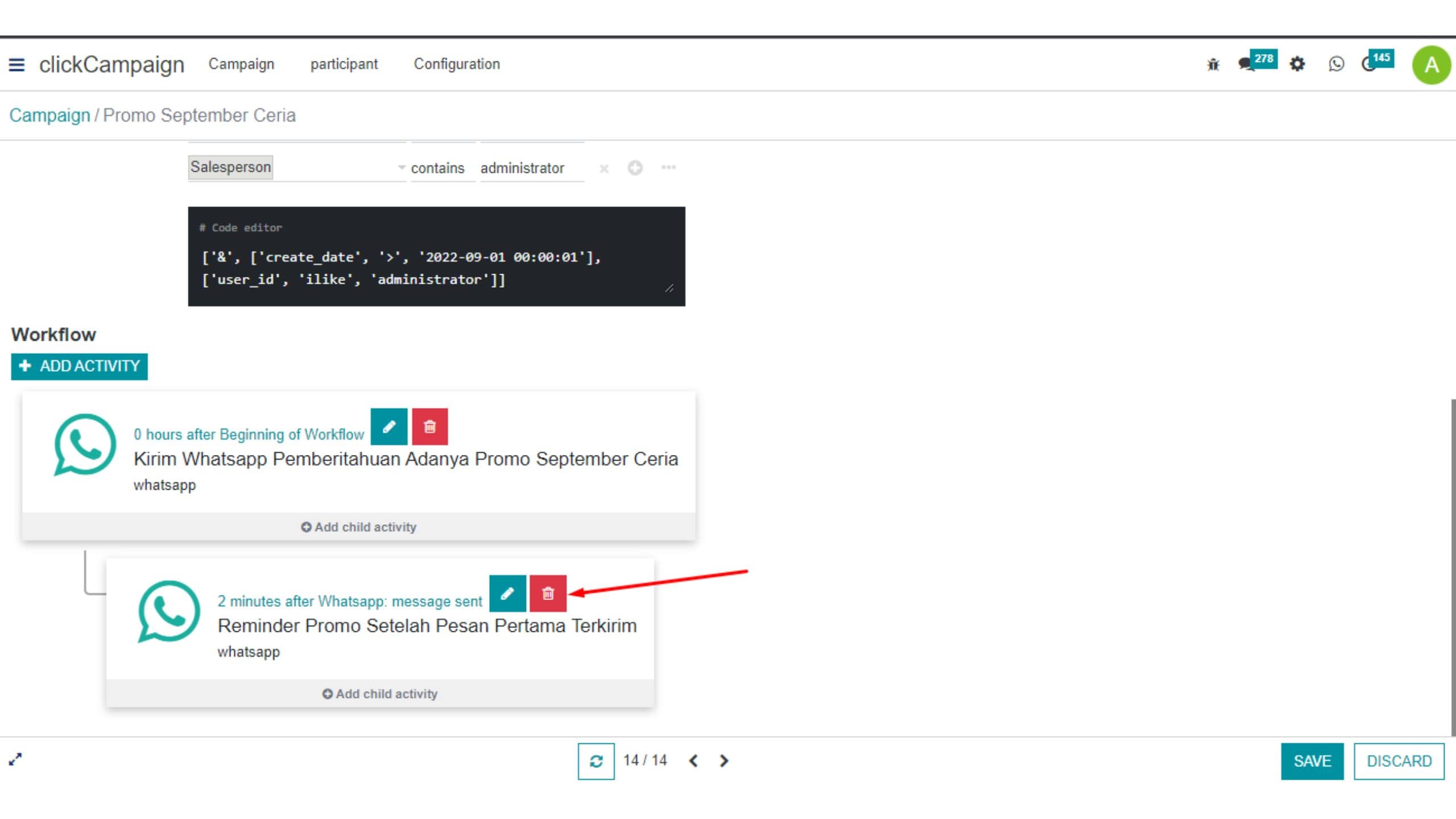Delete the Reminder Promo activity
This screenshot has height=819, width=1456.
(548, 593)
